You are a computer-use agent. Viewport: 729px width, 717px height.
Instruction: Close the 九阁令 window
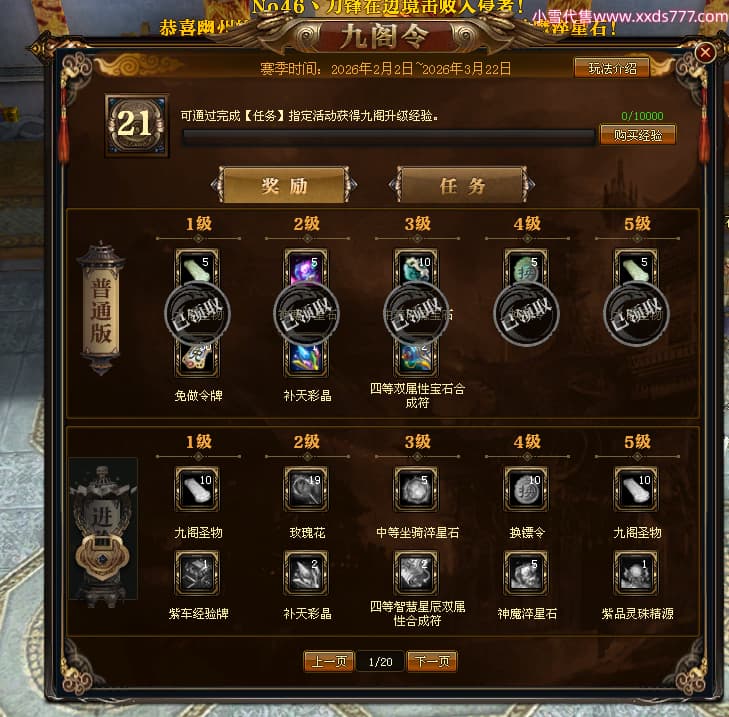[x=705, y=52]
